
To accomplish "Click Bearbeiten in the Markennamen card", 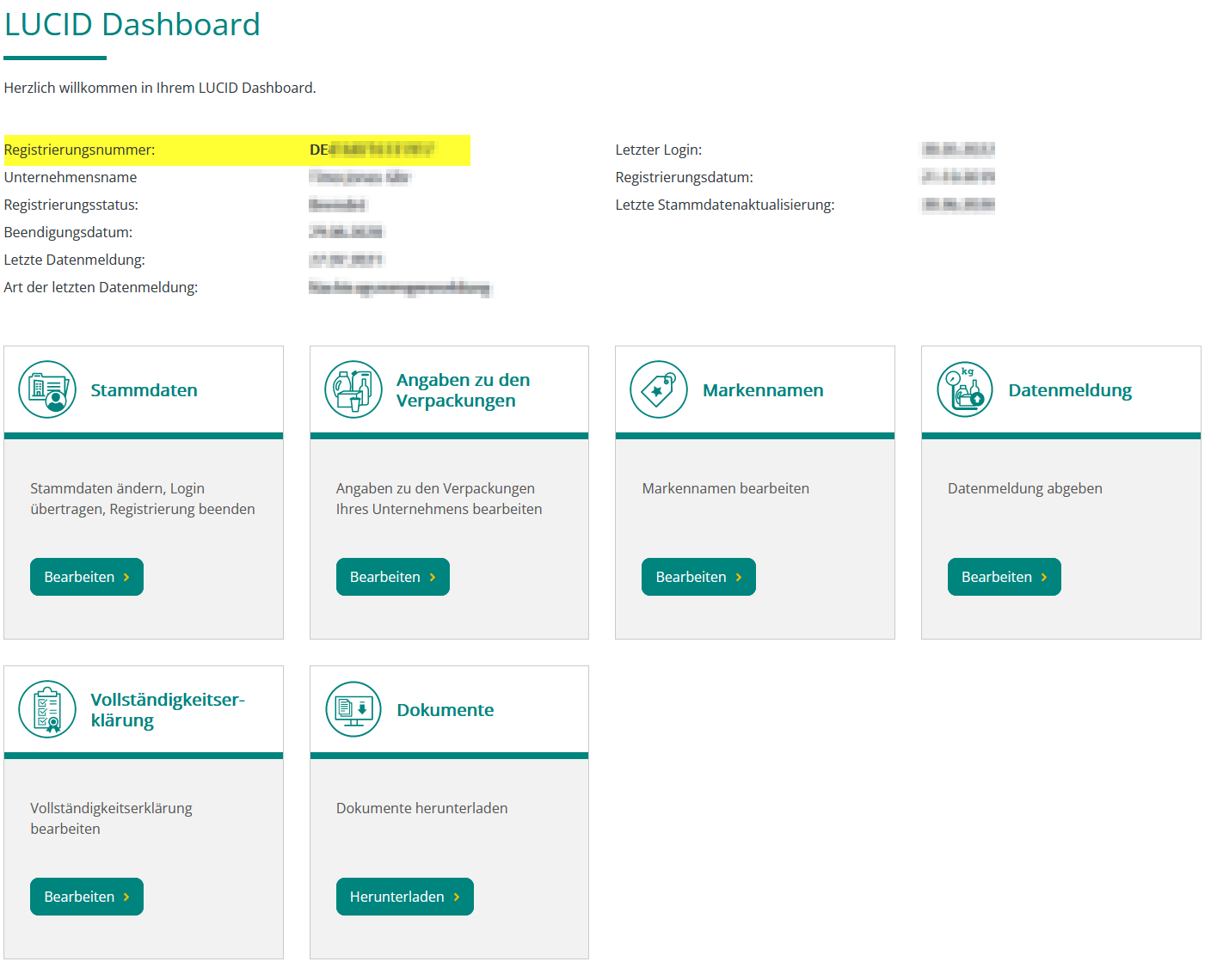I will point(698,577).
